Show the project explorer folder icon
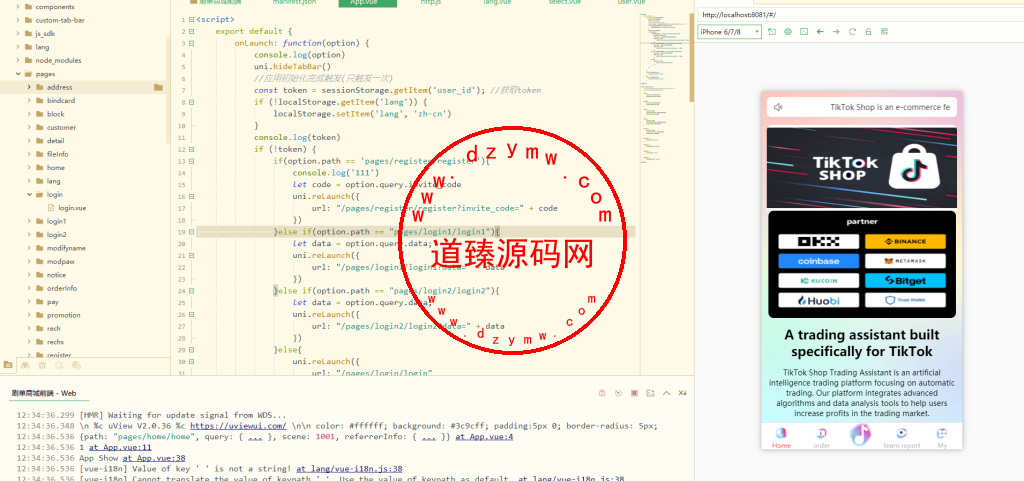1024x481 pixels. tap(8, 365)
